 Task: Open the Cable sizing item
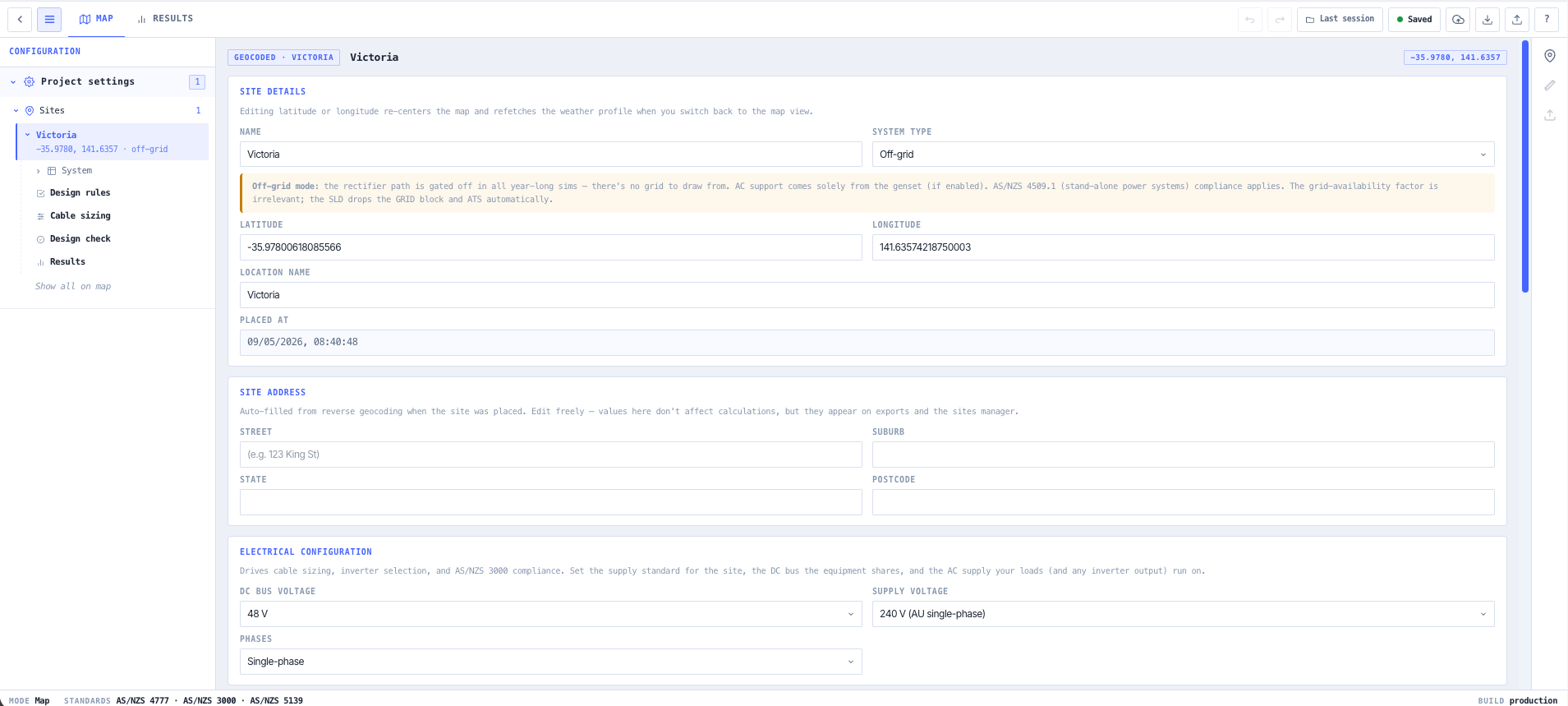tap(80, 216)
